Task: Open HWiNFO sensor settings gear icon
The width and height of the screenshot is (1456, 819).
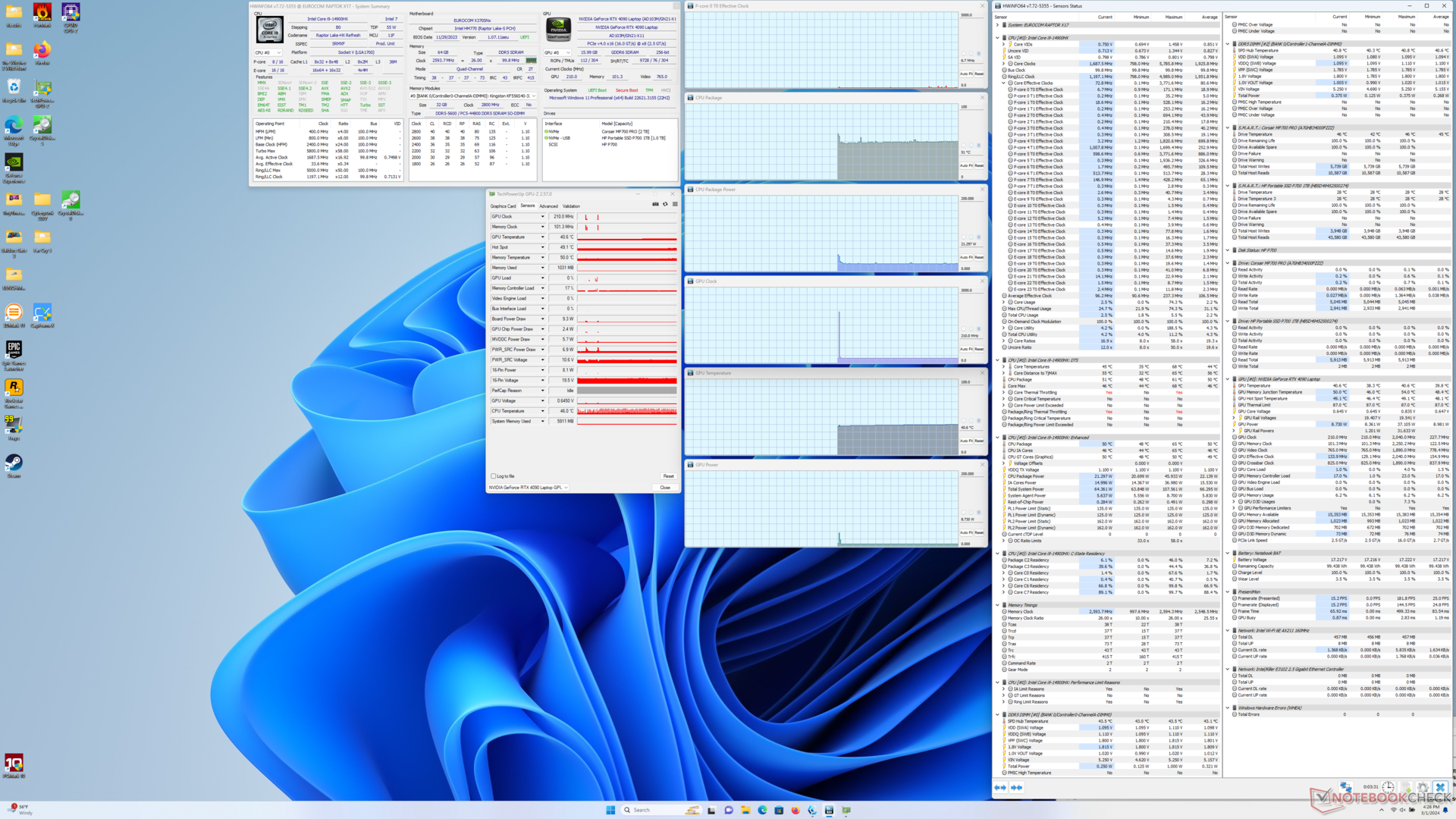Action: (x=1423, y=787)
